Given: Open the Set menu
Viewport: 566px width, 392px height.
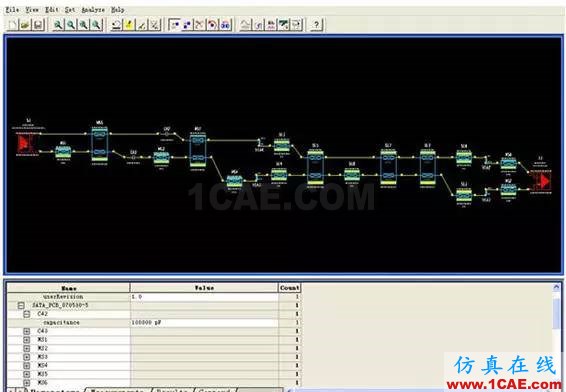Looking at the screenshot, I should point(70,10).
